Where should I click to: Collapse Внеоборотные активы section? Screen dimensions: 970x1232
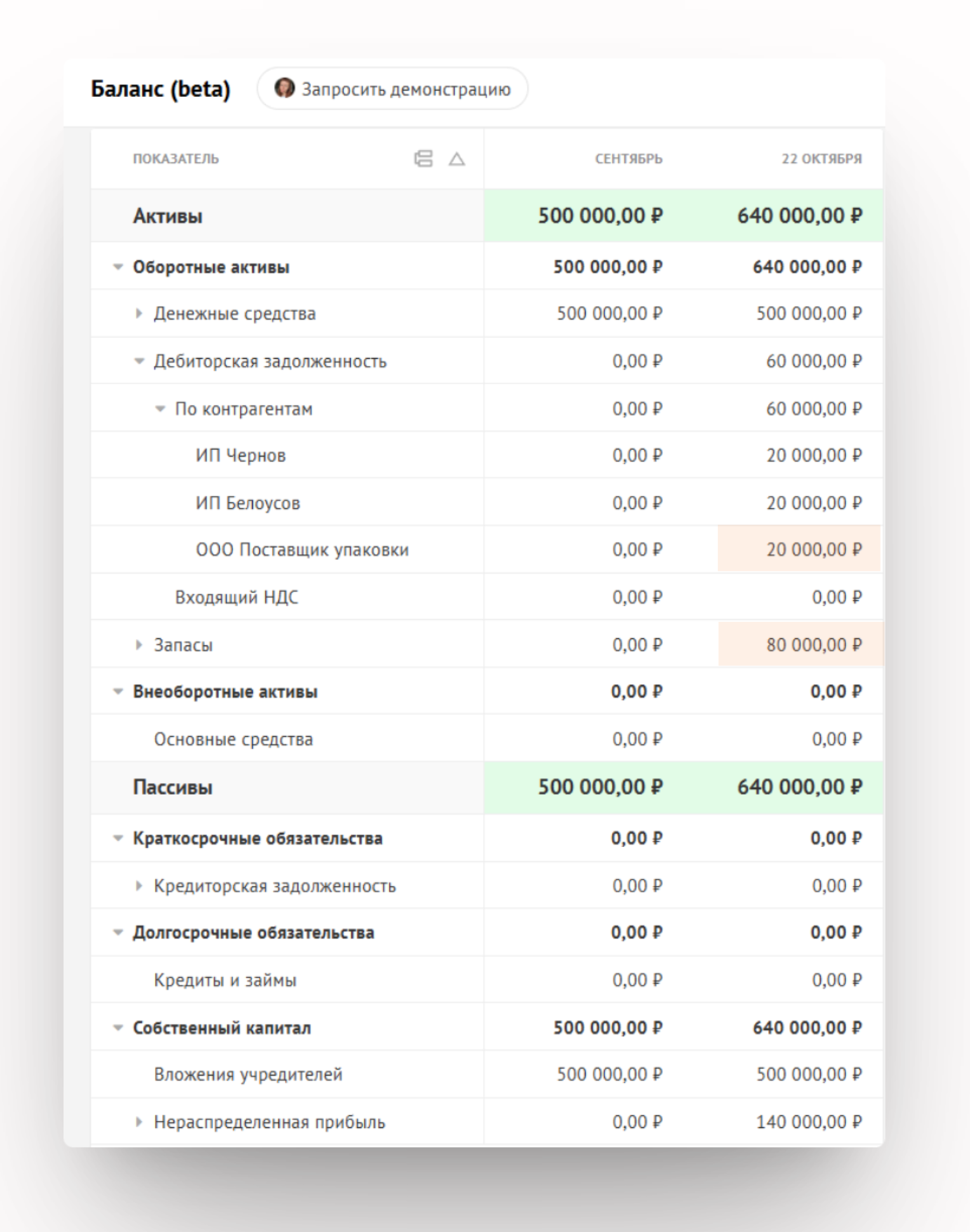118,692
